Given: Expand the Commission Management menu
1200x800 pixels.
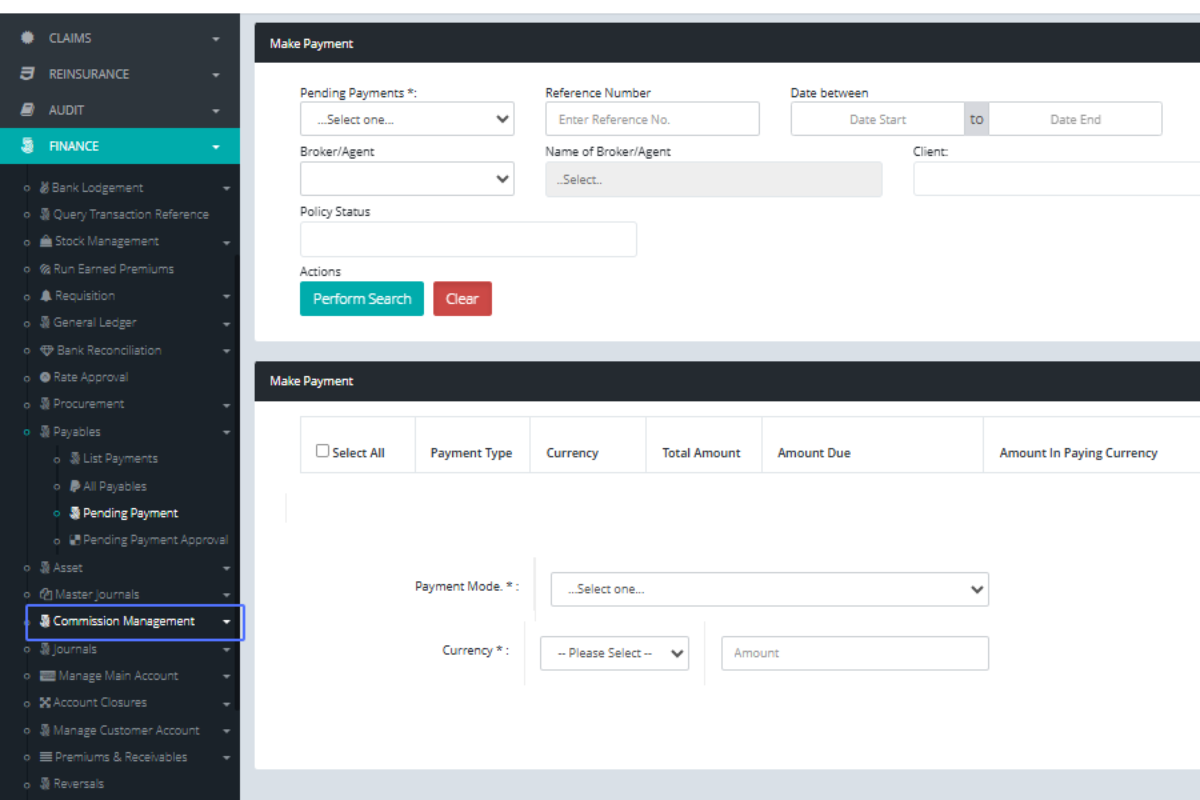Looking at the screenshot, I should (134, 622).
